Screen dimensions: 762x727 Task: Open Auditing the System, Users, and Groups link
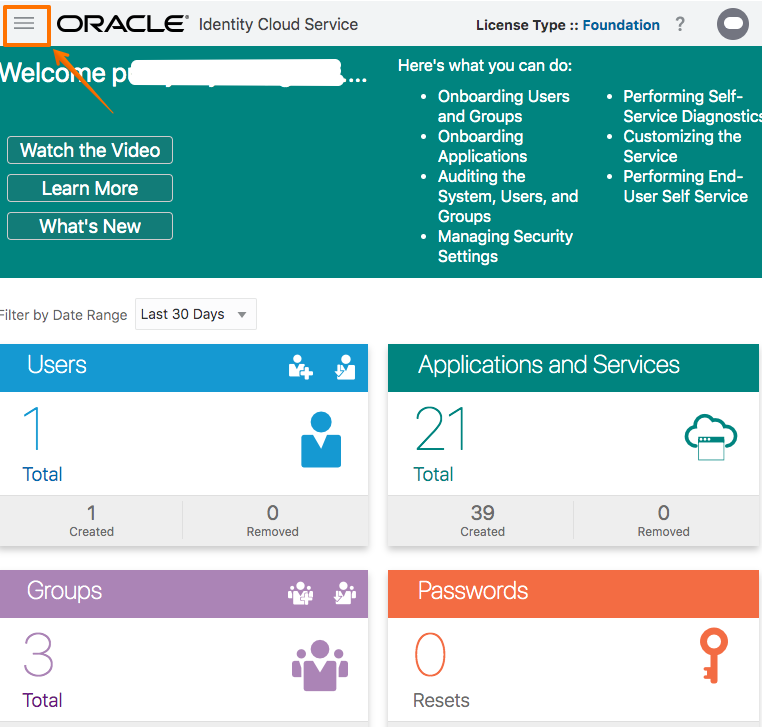pyautogui.click(x=508, y=196)
